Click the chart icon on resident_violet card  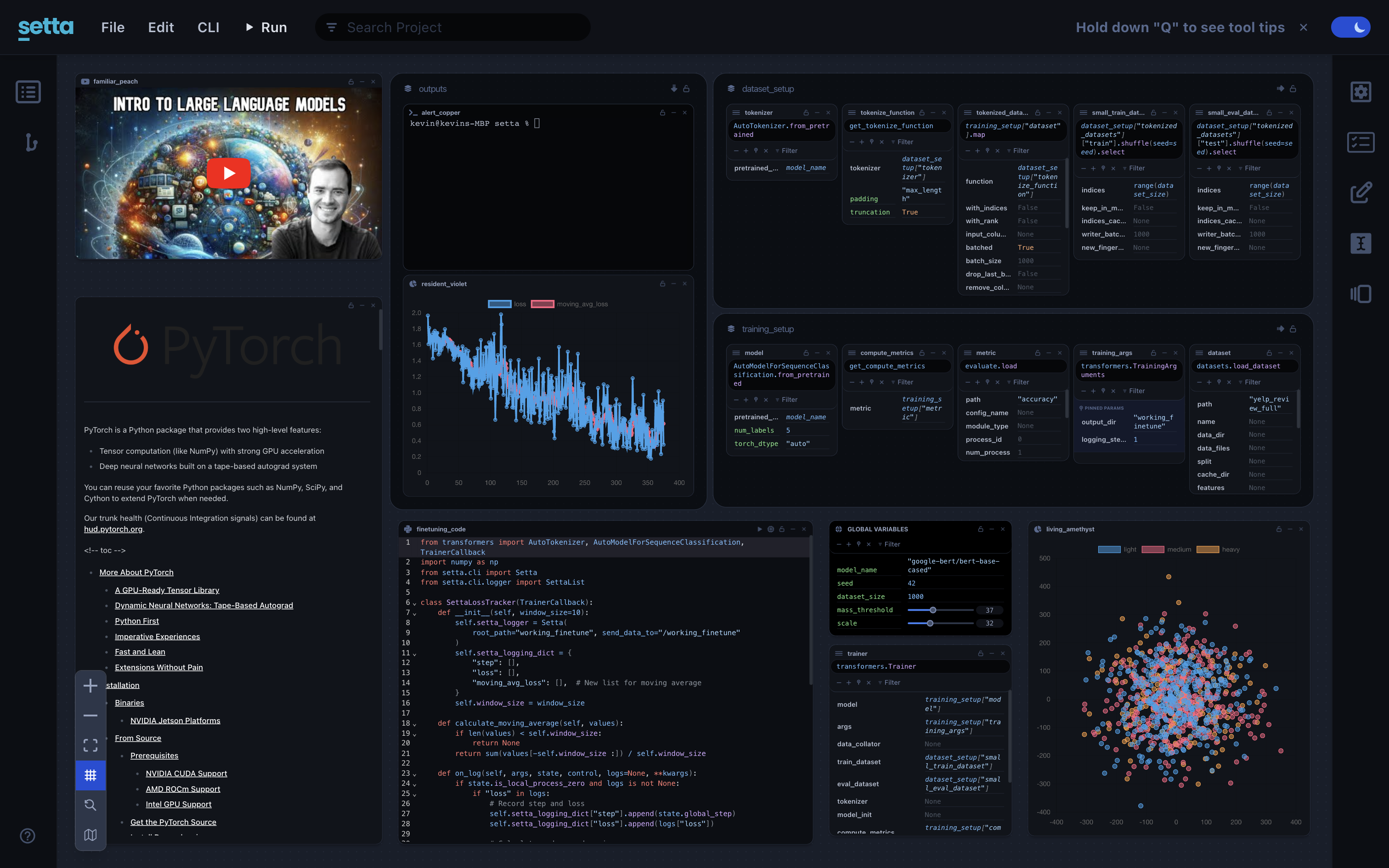pos(412,284)
